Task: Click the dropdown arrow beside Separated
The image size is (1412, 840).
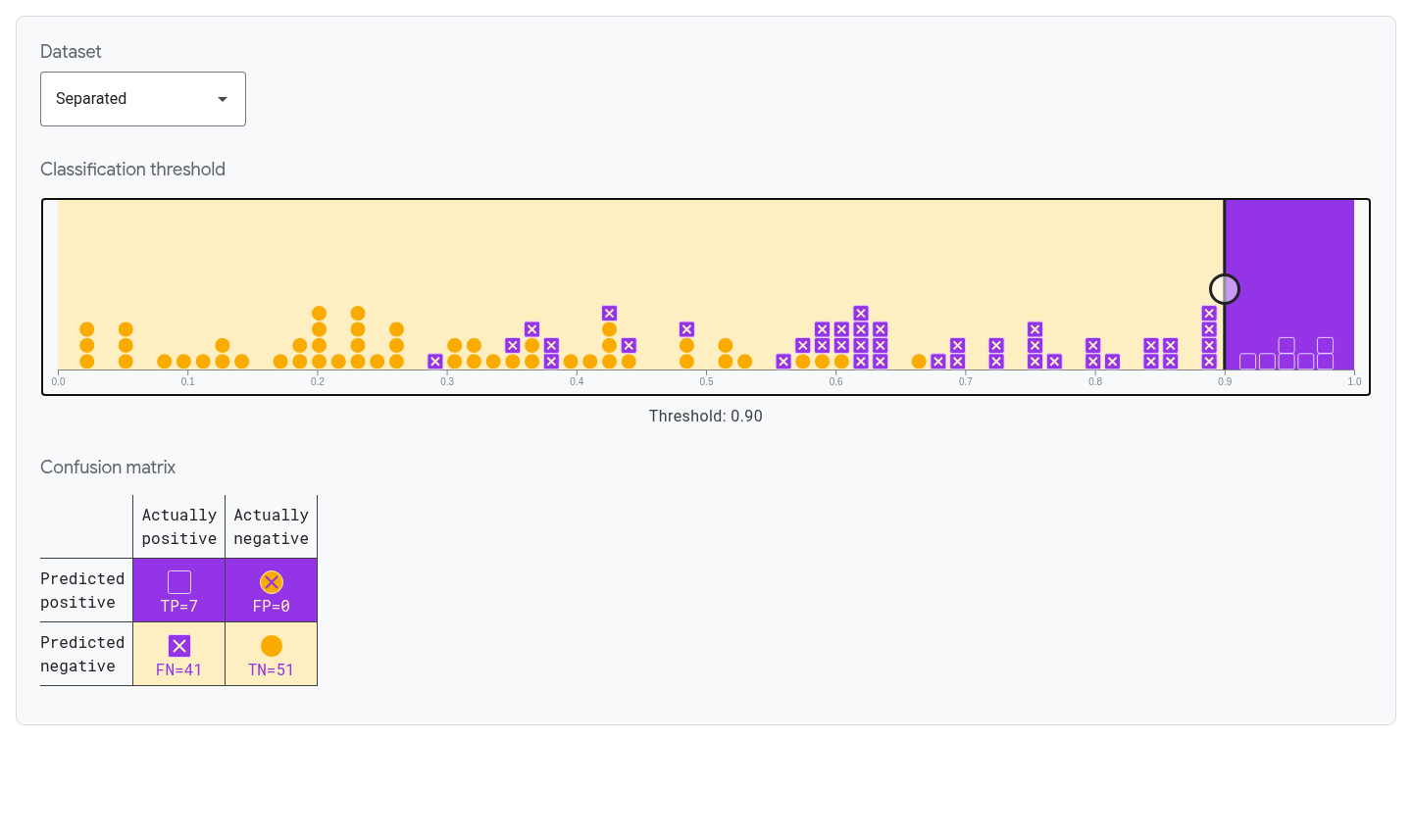Action: (223, 99)
